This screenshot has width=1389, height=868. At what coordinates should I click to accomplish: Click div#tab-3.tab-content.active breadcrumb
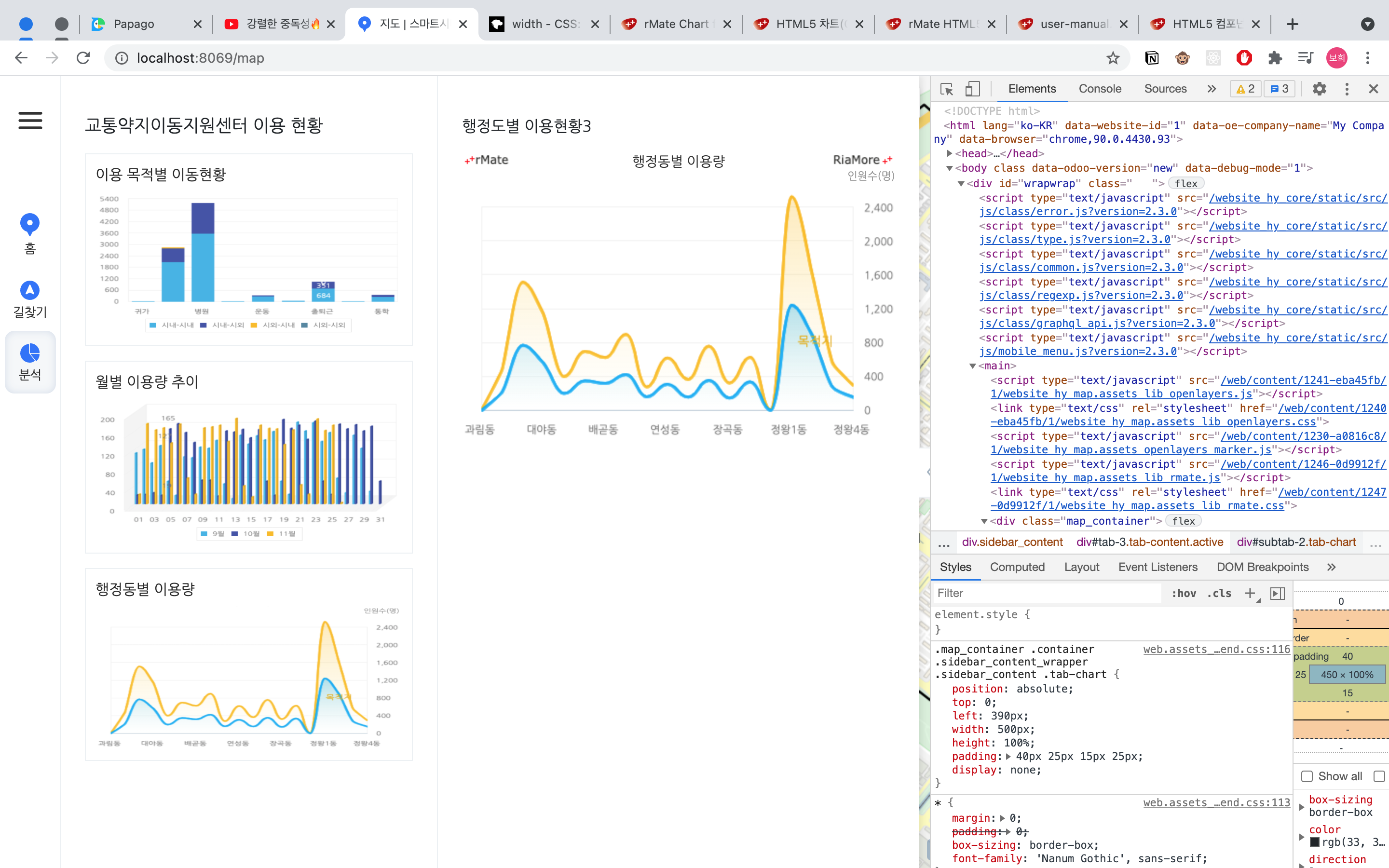(1150, 542)
